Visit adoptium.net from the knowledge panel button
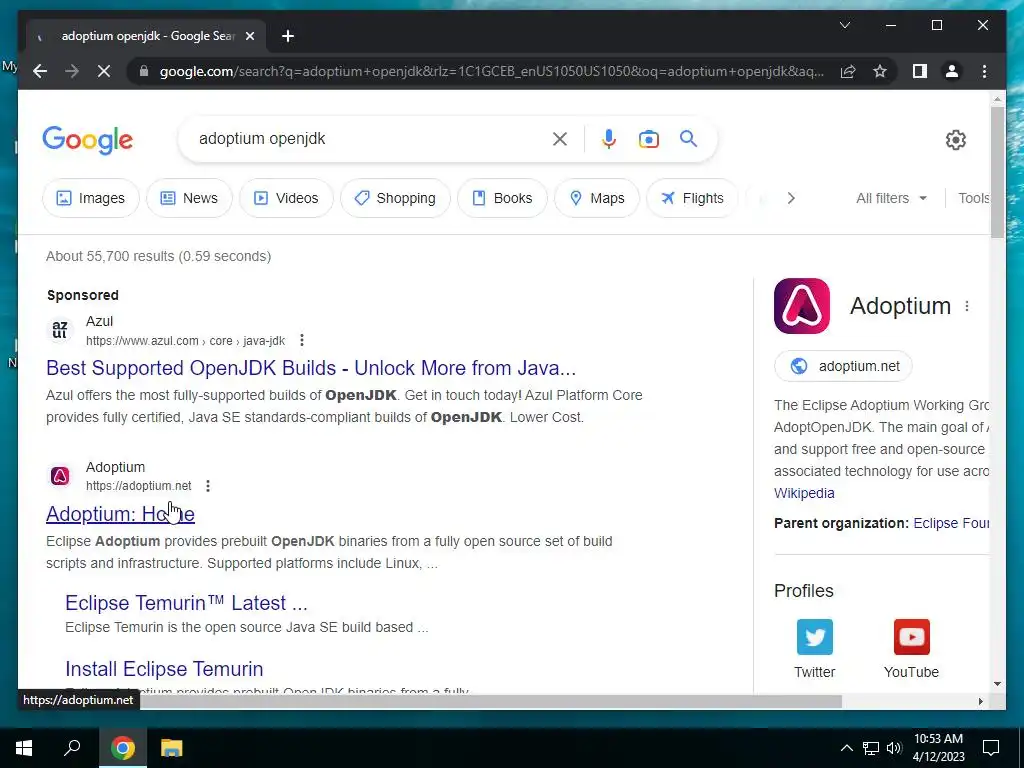The width and height of the screenshot is (1024, 768). tap(843, 366)
